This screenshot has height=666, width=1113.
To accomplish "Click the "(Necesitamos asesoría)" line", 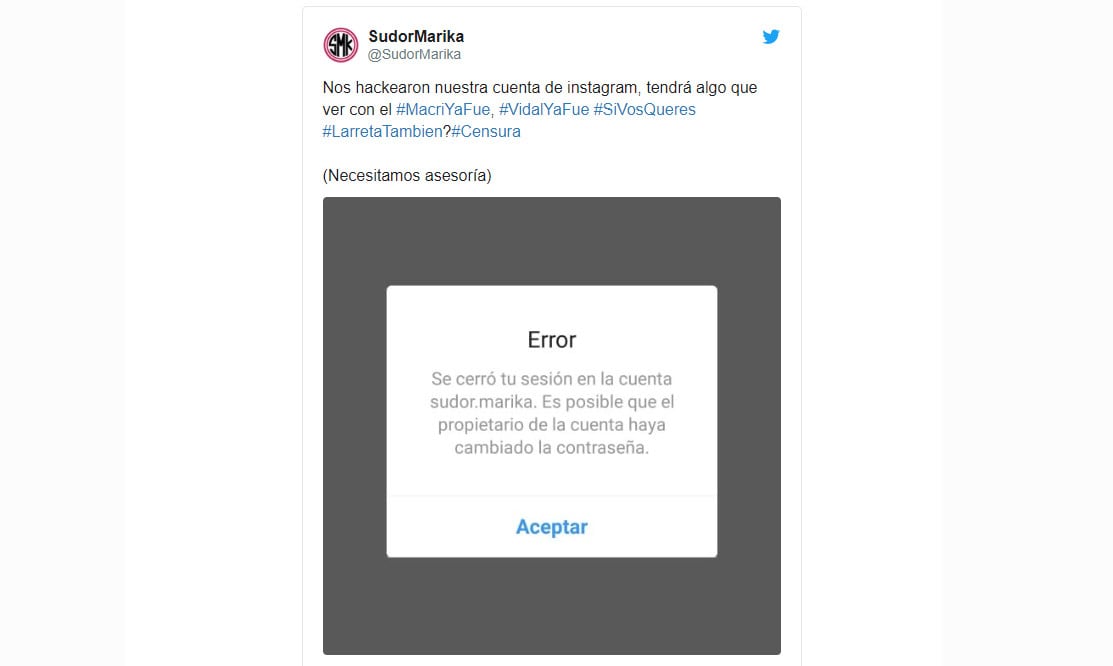I will coord(407,175).
